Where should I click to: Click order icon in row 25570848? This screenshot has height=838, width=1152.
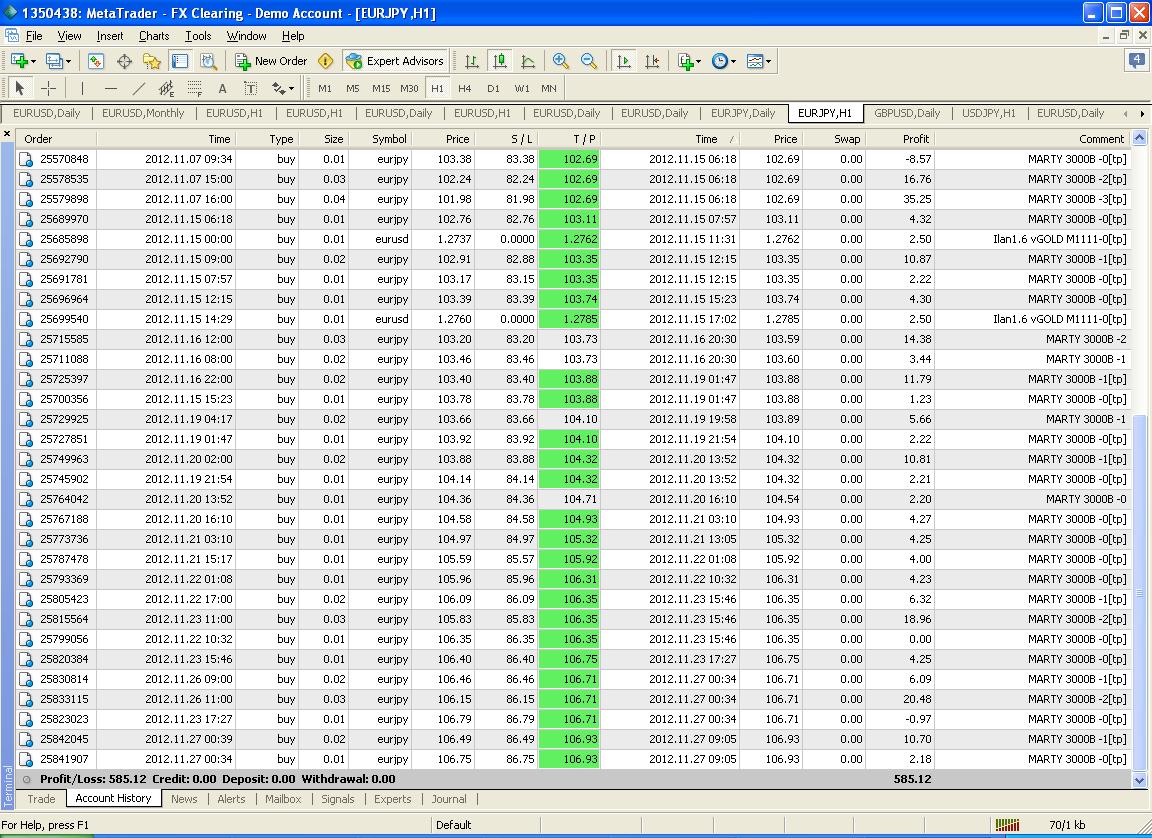[26, 159]
